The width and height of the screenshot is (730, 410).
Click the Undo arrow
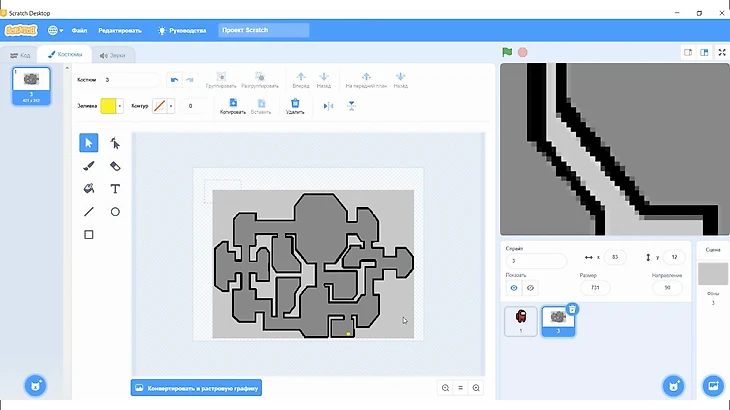174,80
